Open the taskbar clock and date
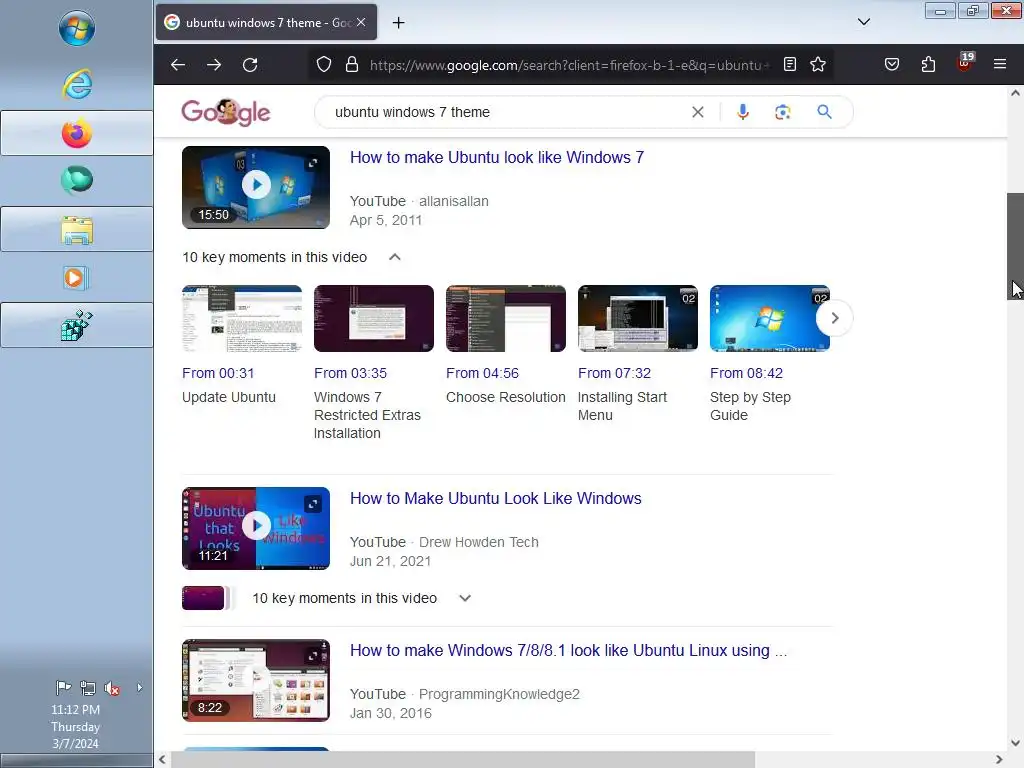This screenshot has height=768, width=1024. coord(76,726)
